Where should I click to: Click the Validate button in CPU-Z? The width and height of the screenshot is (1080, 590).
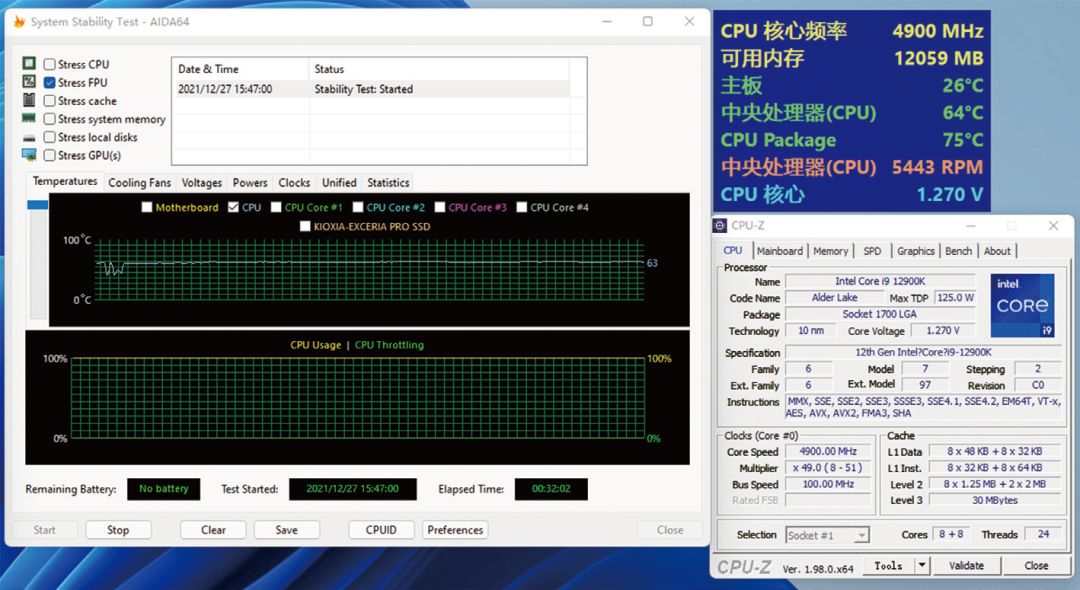coord(965,566)
